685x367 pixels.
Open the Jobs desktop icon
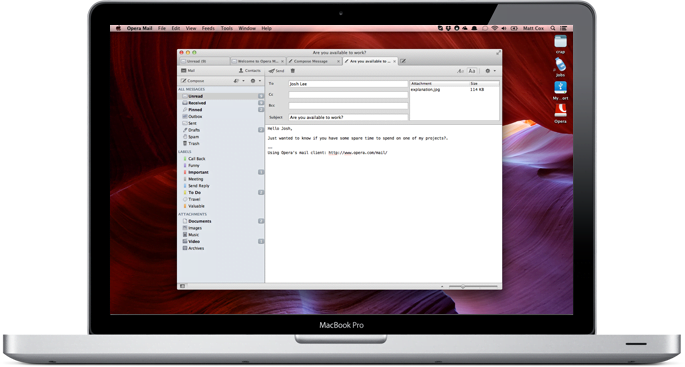pyautogui.click(x=560, y=67)
